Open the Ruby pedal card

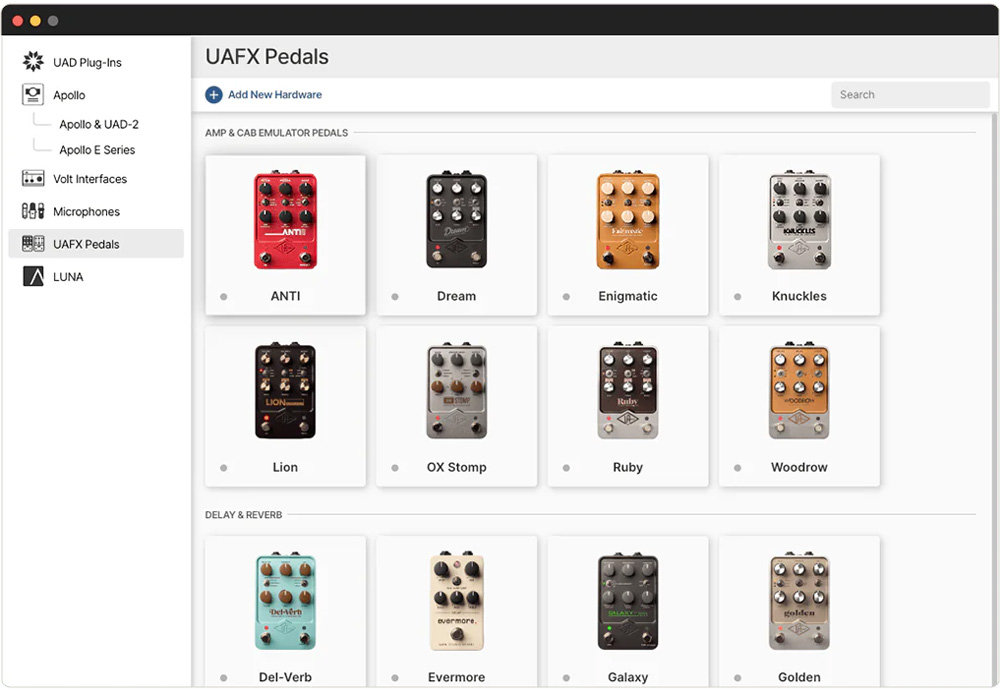coord(628,406)
